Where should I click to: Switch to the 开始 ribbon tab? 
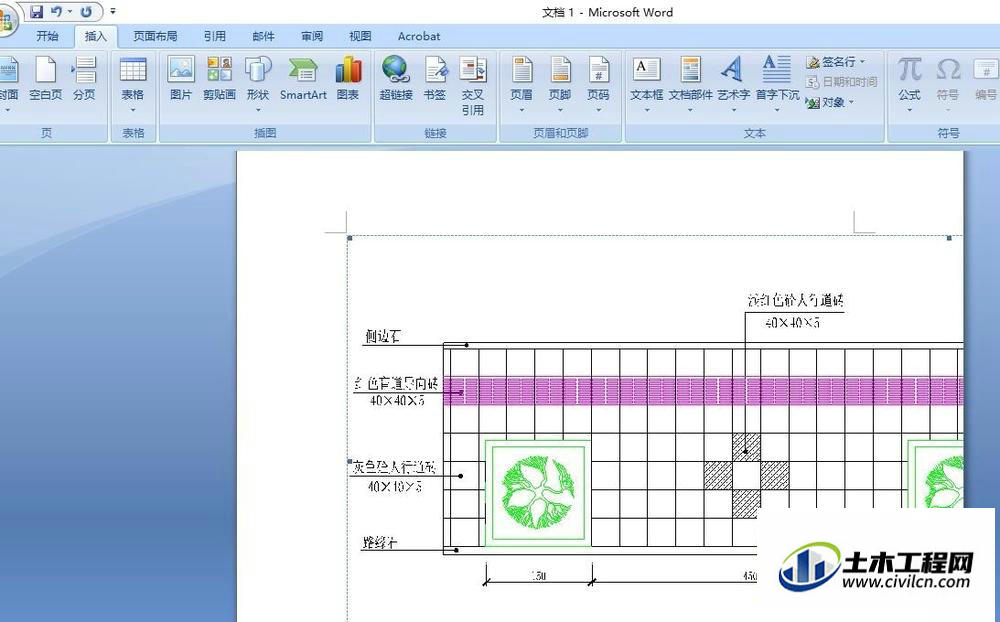tap(47, 36)
